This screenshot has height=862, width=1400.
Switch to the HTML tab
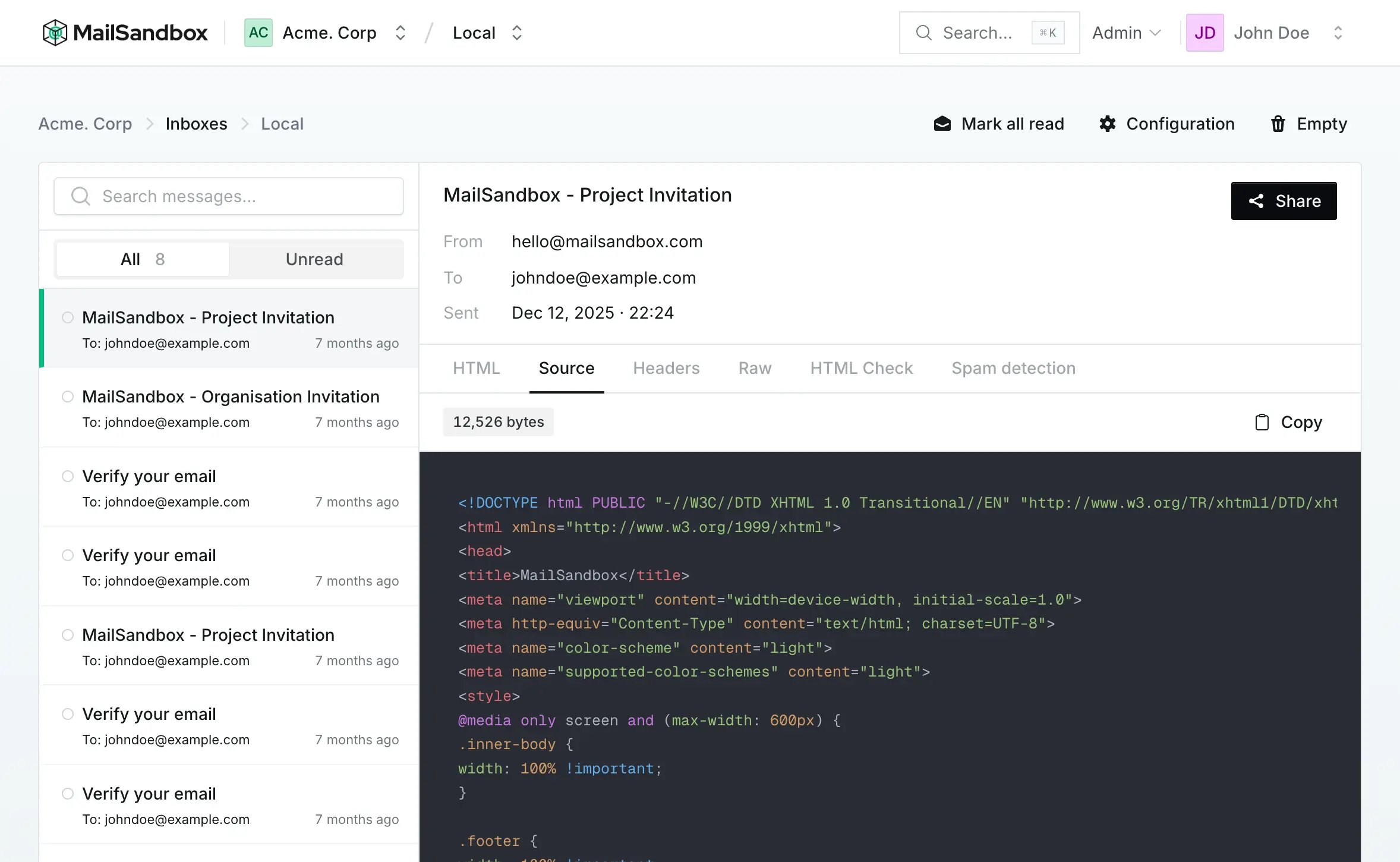pos(477,368)
